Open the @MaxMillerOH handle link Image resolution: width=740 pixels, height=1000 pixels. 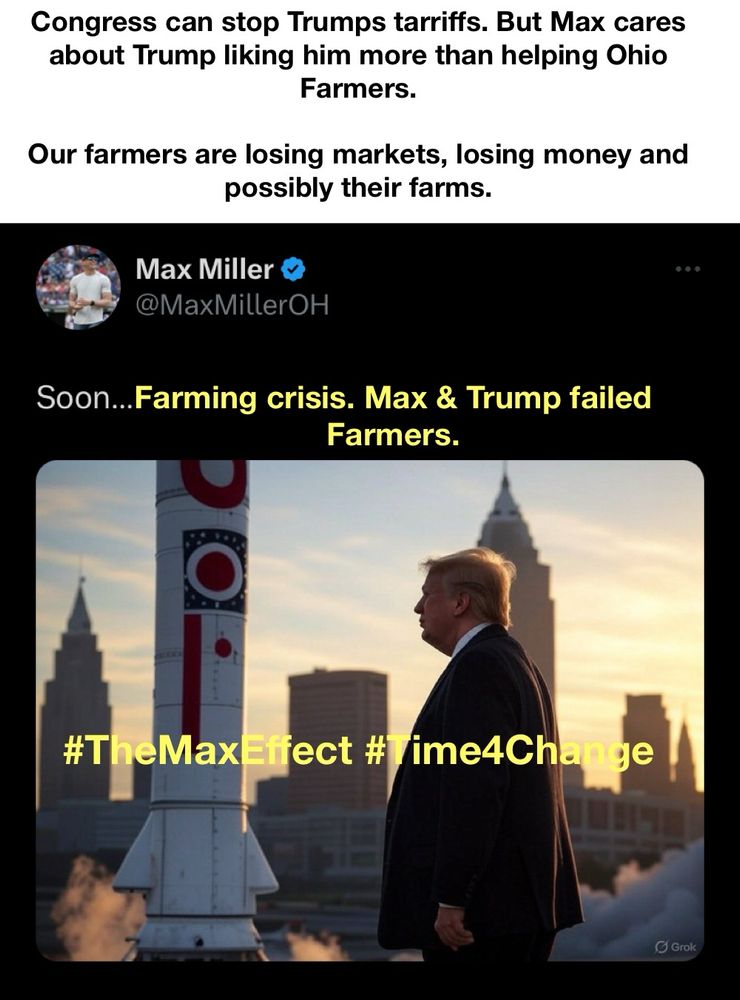click(x=232, y=305)
